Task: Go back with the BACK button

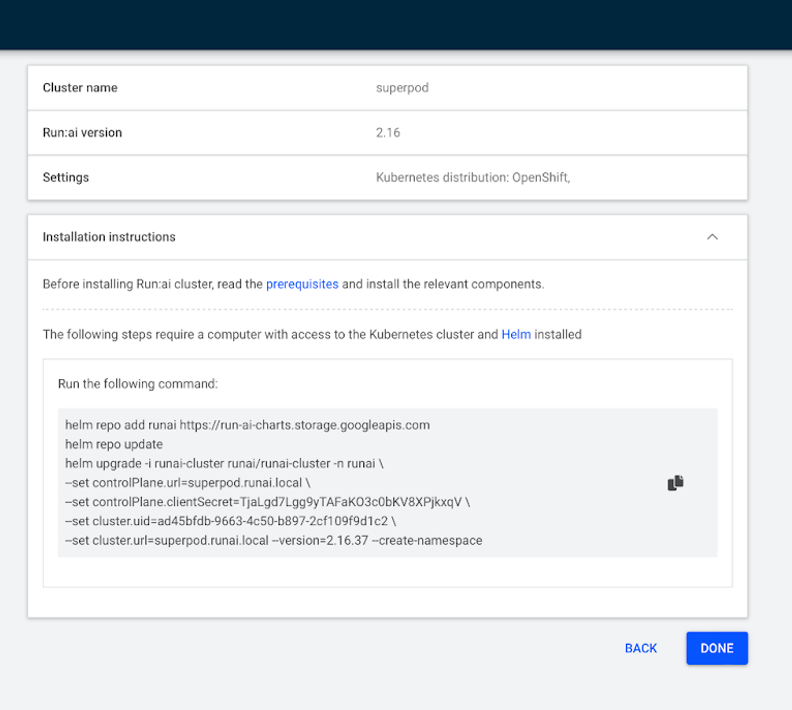Action: 641,648
